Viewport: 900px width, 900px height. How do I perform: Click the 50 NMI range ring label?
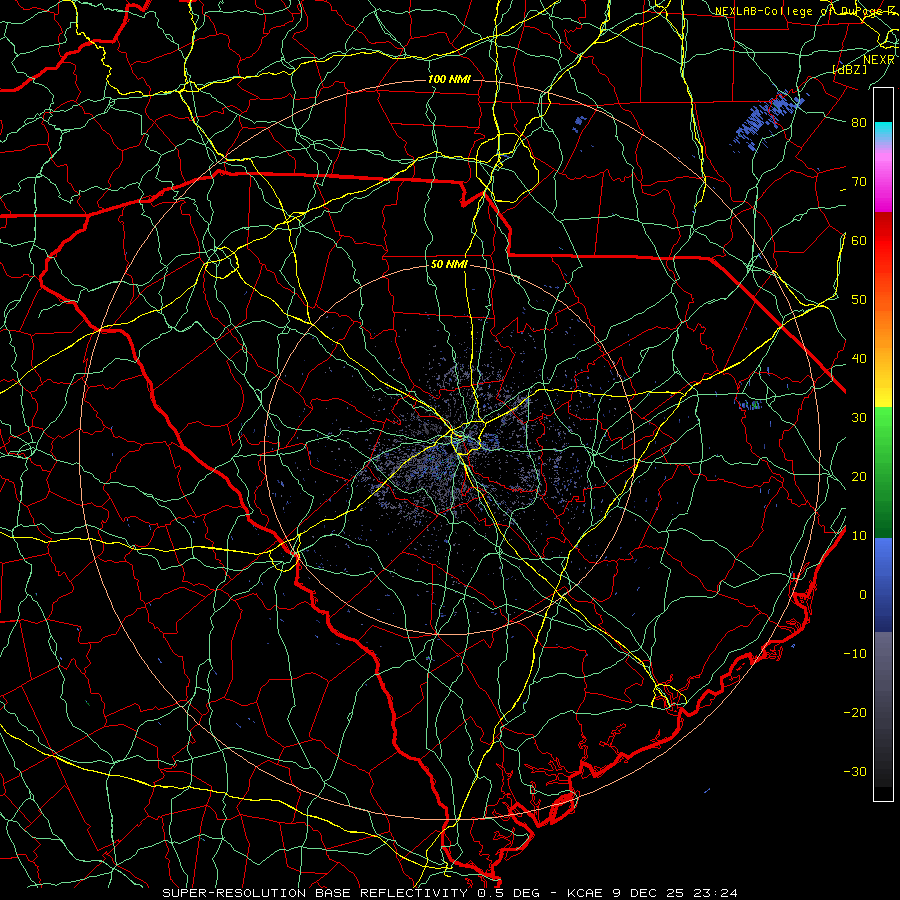[449, 265]
